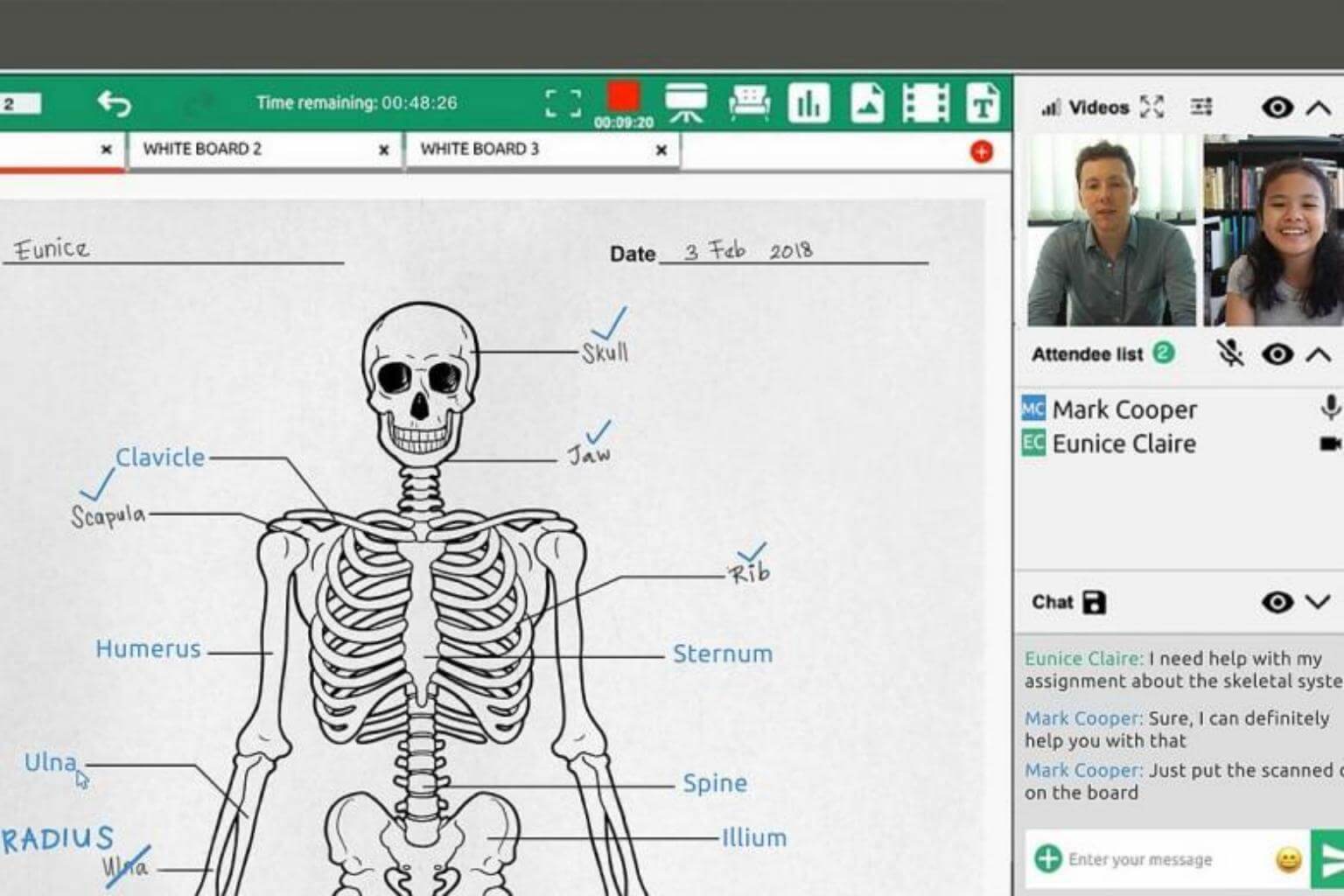
Task: Insert an image using the picture icon
Action: [867, 103]
